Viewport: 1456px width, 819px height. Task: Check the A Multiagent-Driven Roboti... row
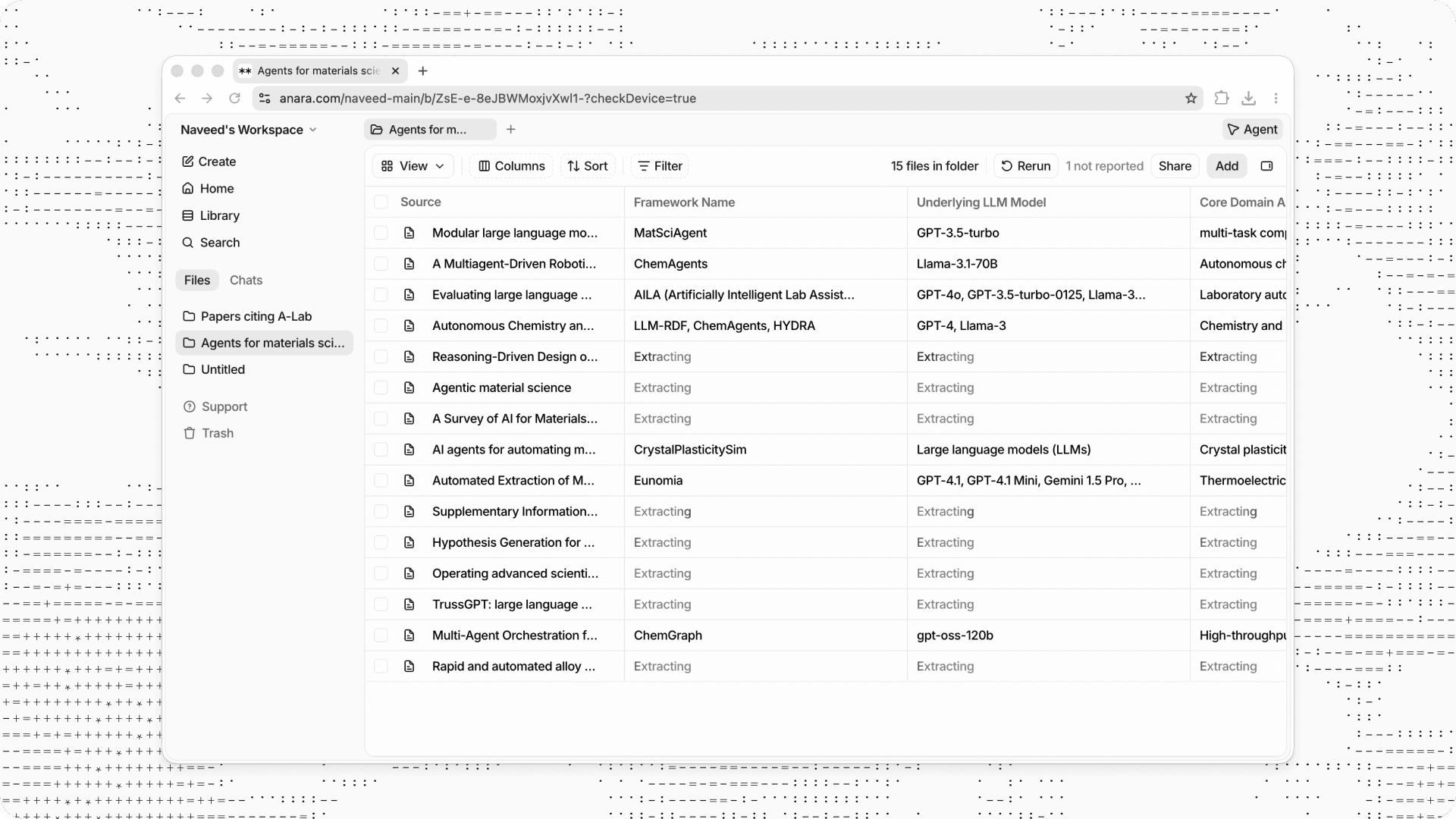coord(381,264)
